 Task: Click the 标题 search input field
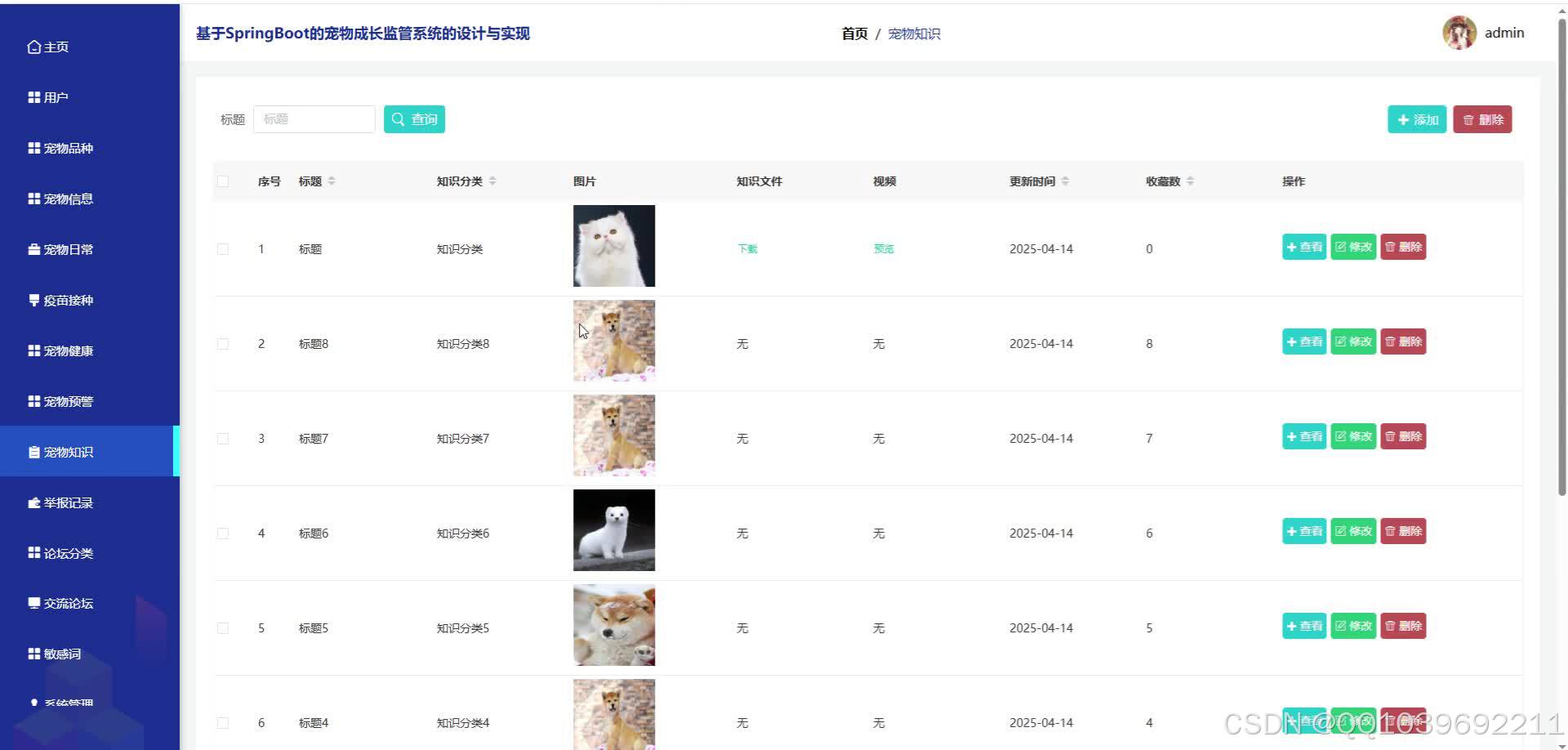pos(314,118)
